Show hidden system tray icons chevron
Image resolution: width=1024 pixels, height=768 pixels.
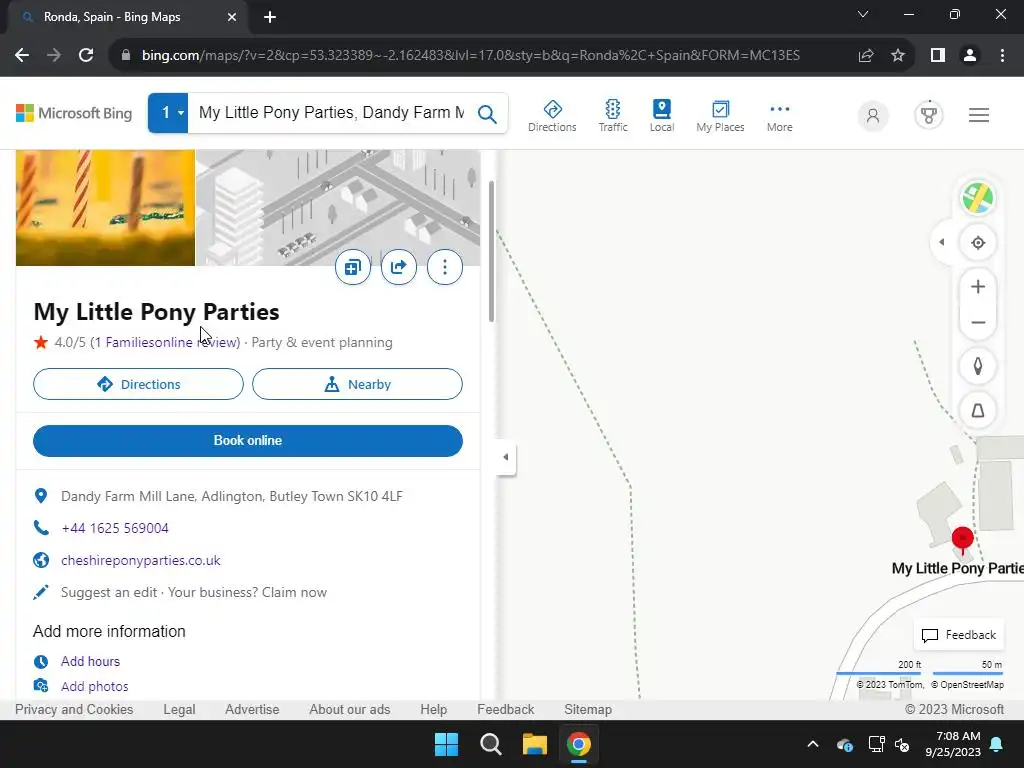pyautogui.click(x=813, y=744)
